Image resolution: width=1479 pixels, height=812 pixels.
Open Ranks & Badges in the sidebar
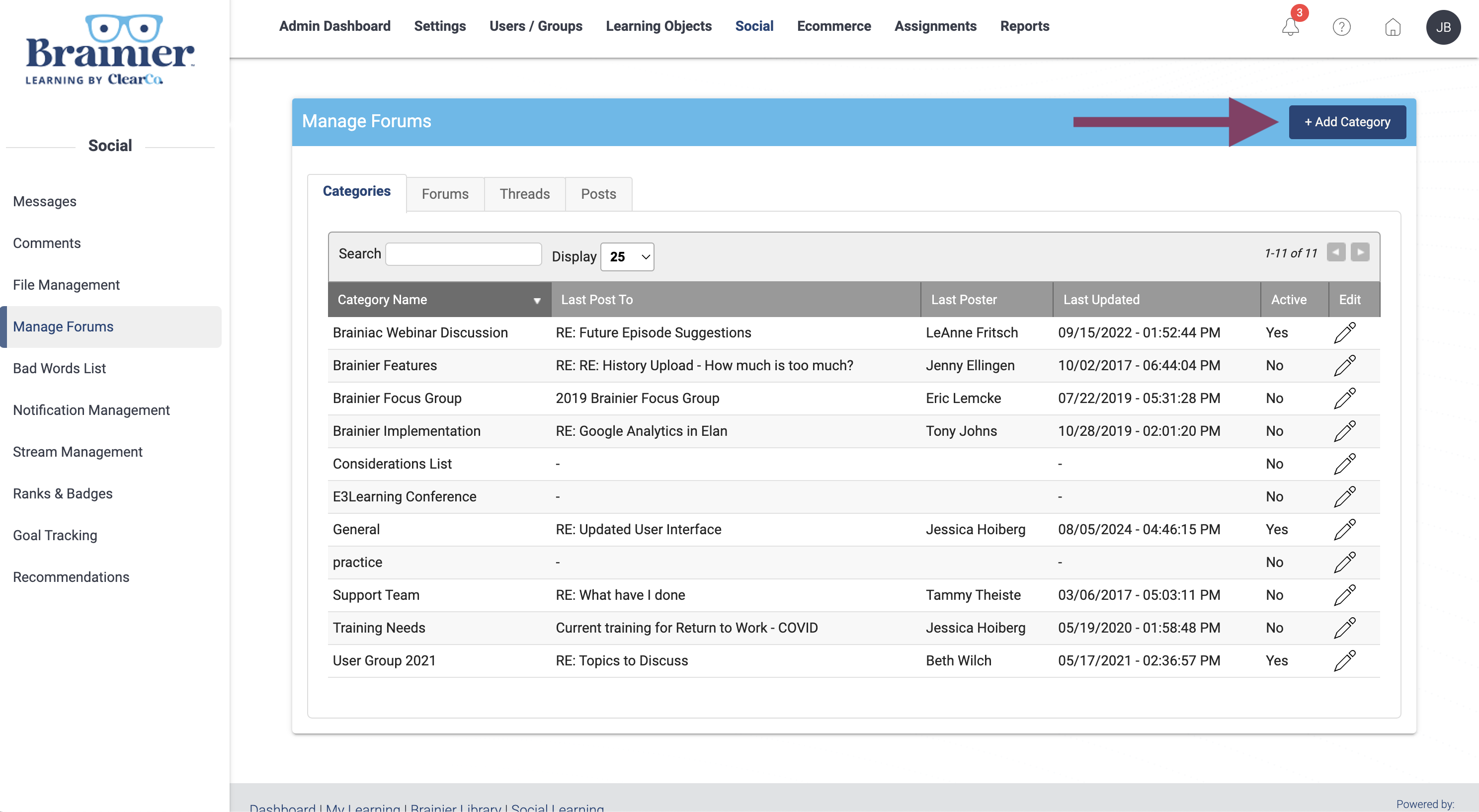63,494
